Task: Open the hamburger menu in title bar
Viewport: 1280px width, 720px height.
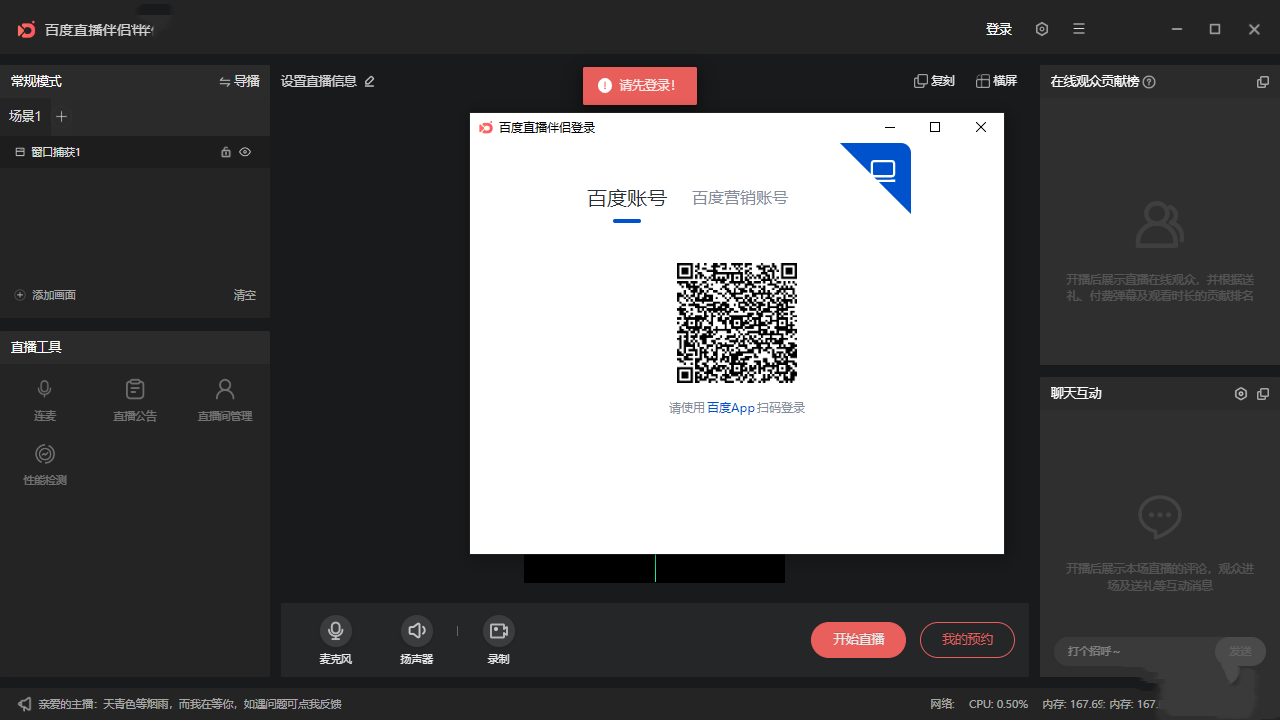Action: coord(1079,29)
